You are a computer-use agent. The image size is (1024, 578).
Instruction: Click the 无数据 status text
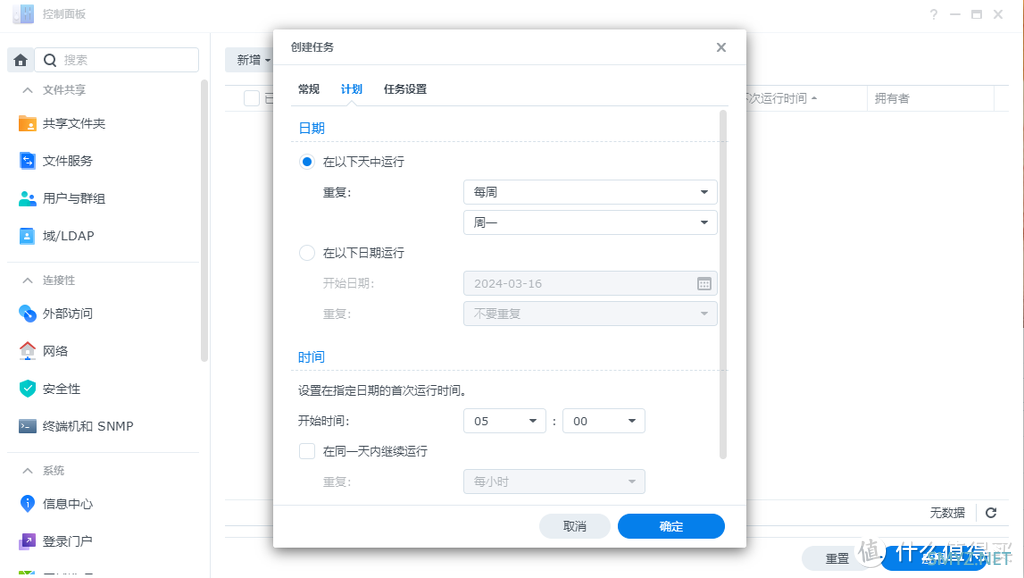pyautogui.click(x=948, y=513)
